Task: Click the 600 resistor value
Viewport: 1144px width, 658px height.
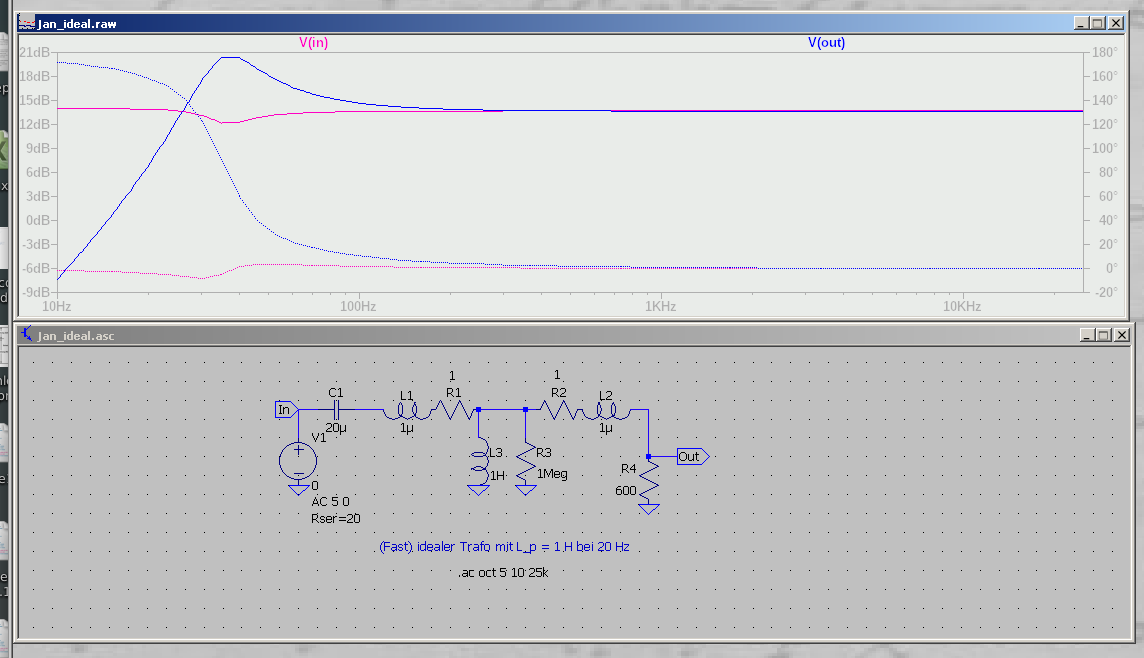Action: (x=626, y=491)
